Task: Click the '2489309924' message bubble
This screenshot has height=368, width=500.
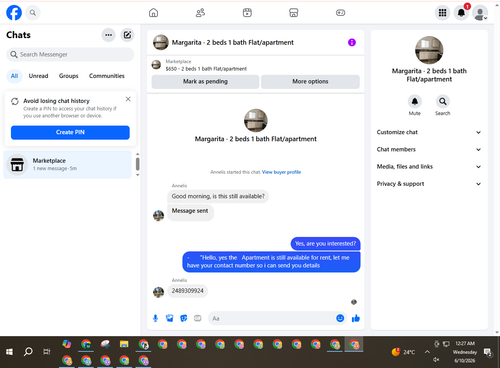Action: tap(188, 291)
